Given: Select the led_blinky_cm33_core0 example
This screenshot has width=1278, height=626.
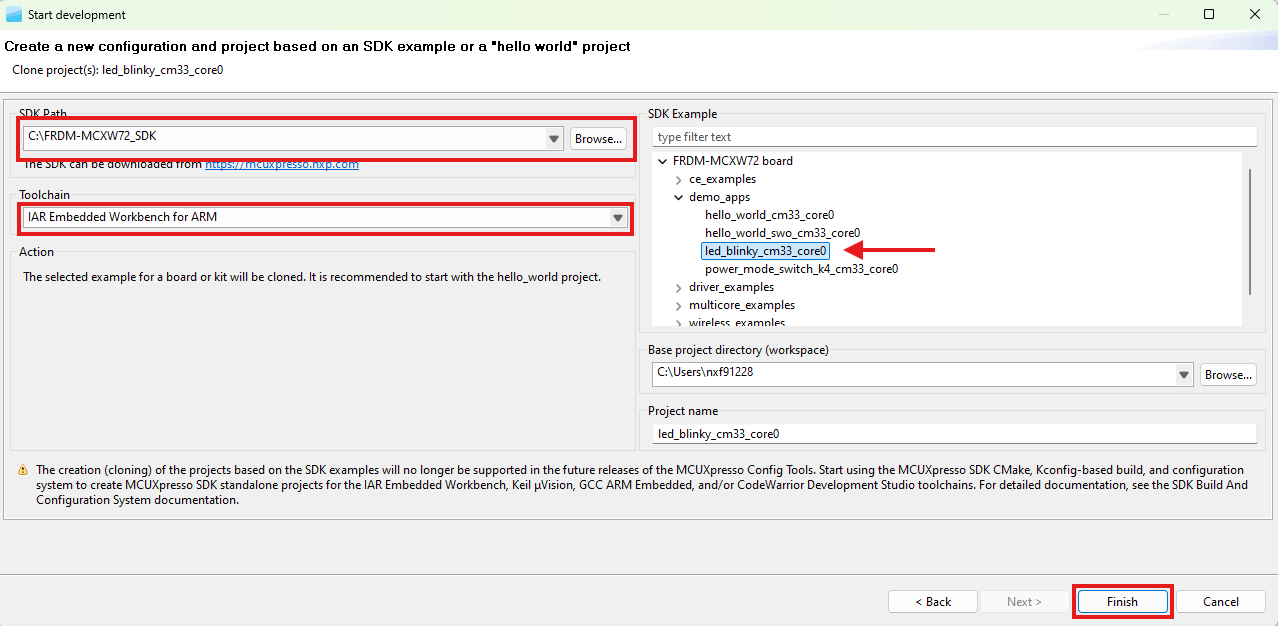Looking at the screenshot, I should click(x=764, y=250).
